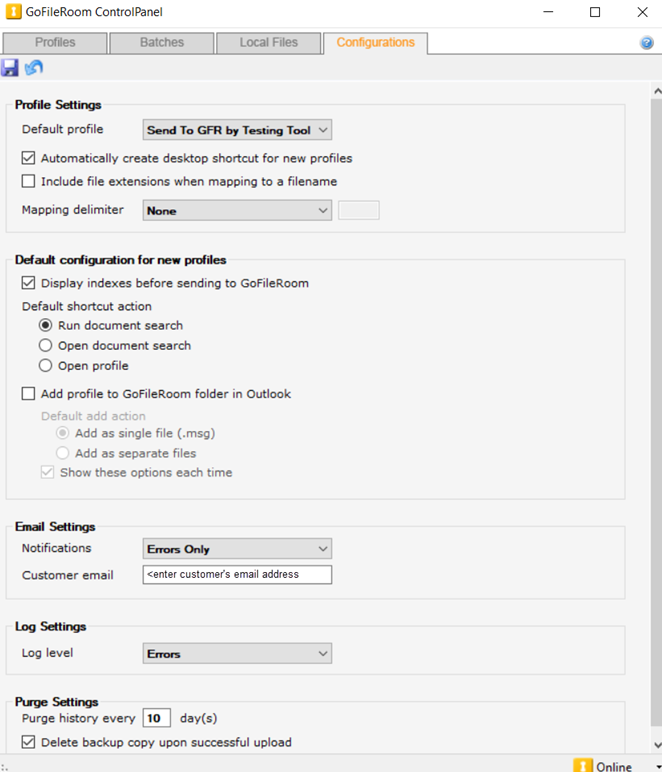The height and width of the screenshot is (772, 662).
Task: Click the undo/revert changes arrow icon
Action: pos(34,68)
